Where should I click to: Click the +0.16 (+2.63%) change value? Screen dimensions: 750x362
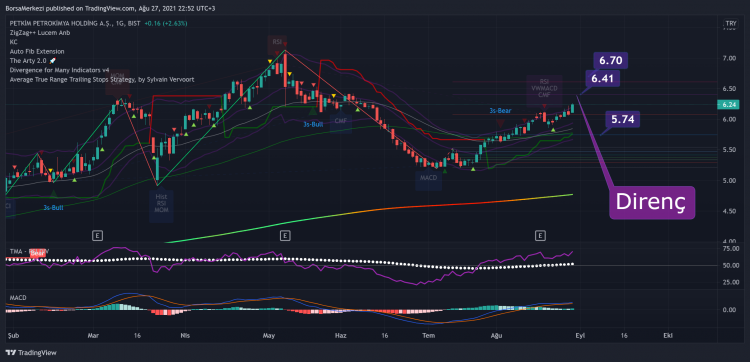165,23
